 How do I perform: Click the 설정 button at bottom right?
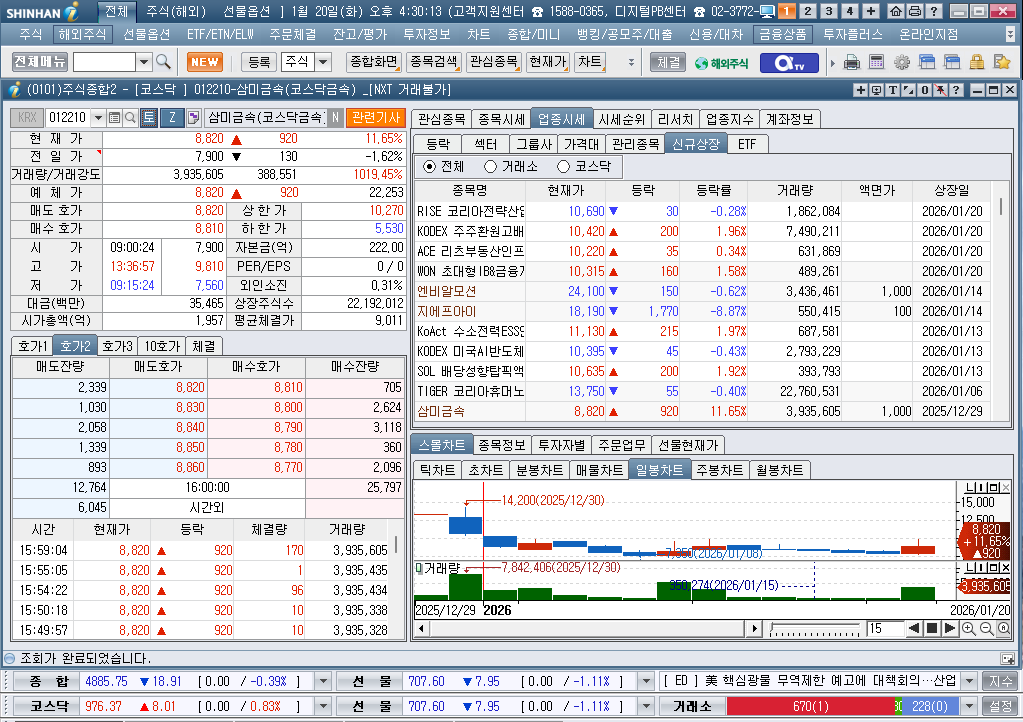tap(1000, 706)
